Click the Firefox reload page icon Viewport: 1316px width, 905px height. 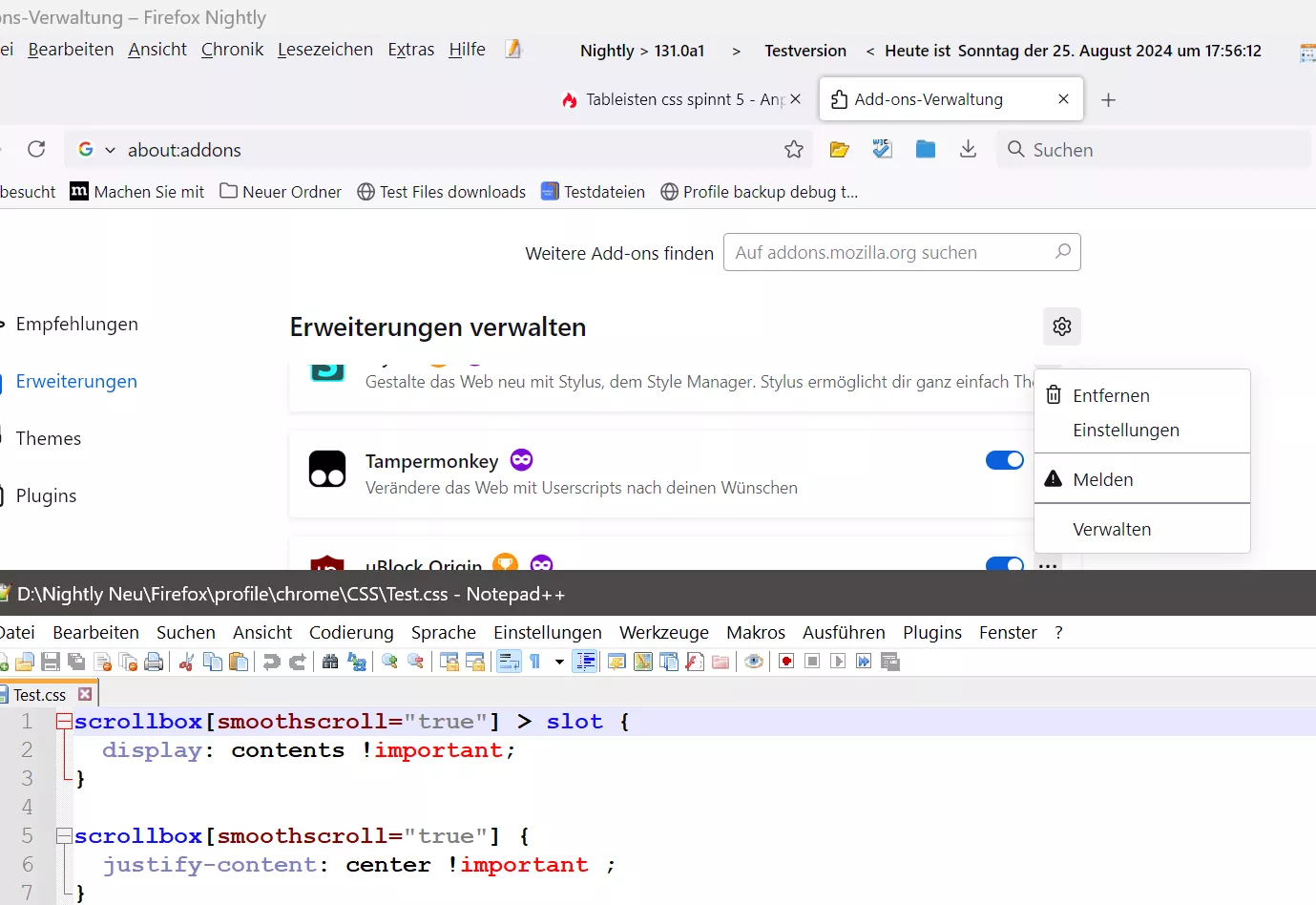(36, 149)
